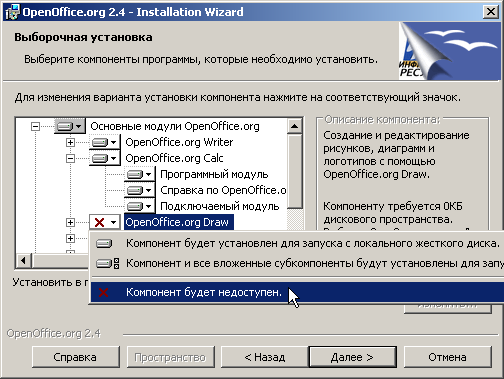Image resolution: width=504 pixels, height=379 pixels.
Task: Open install options for Основные модули OpenOffice.org
Action: tap(70, 126)
